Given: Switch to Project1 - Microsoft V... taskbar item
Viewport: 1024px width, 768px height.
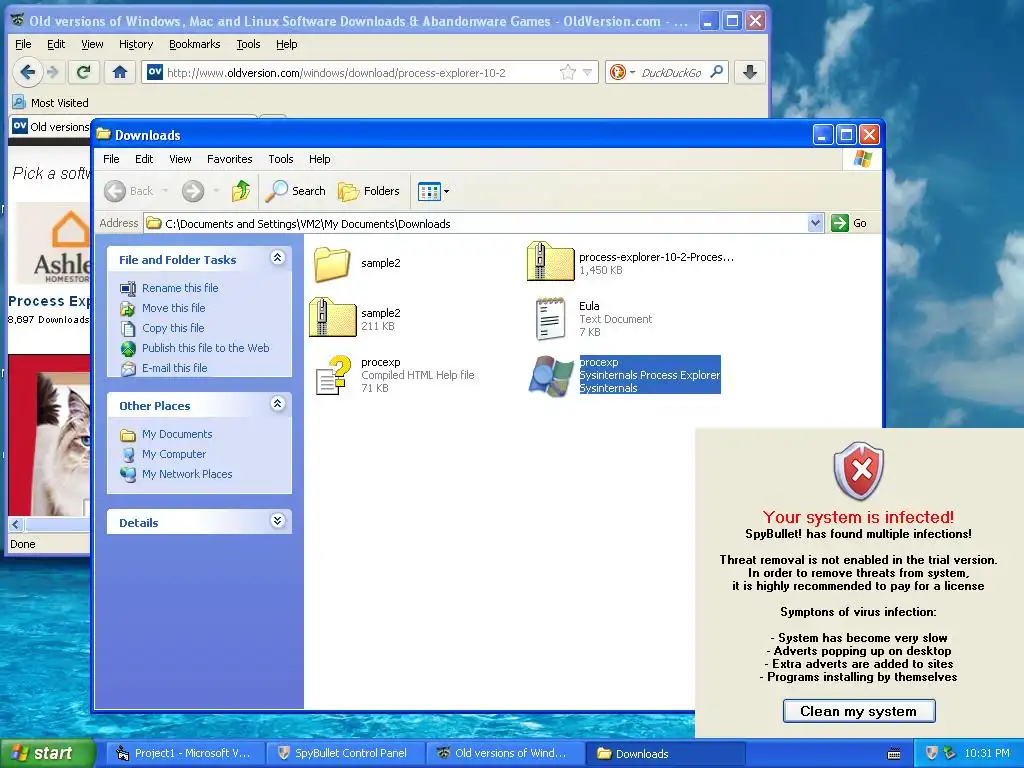Looking at the screenshot, I should pos(184,753).
